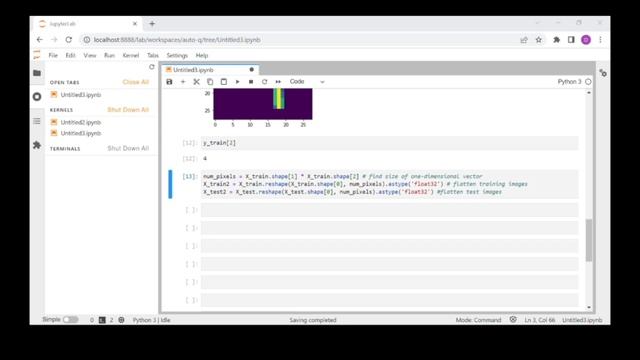Click browser Back arrow

click(40, 40)
